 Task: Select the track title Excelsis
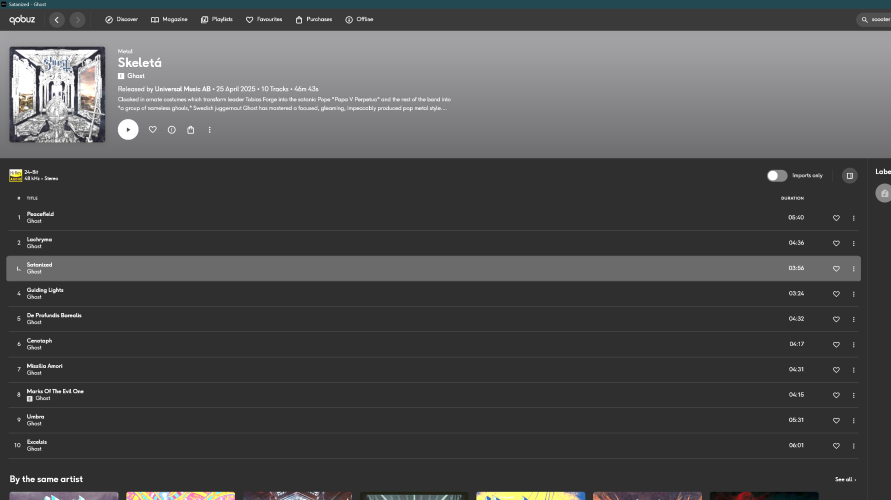[37, 442]
